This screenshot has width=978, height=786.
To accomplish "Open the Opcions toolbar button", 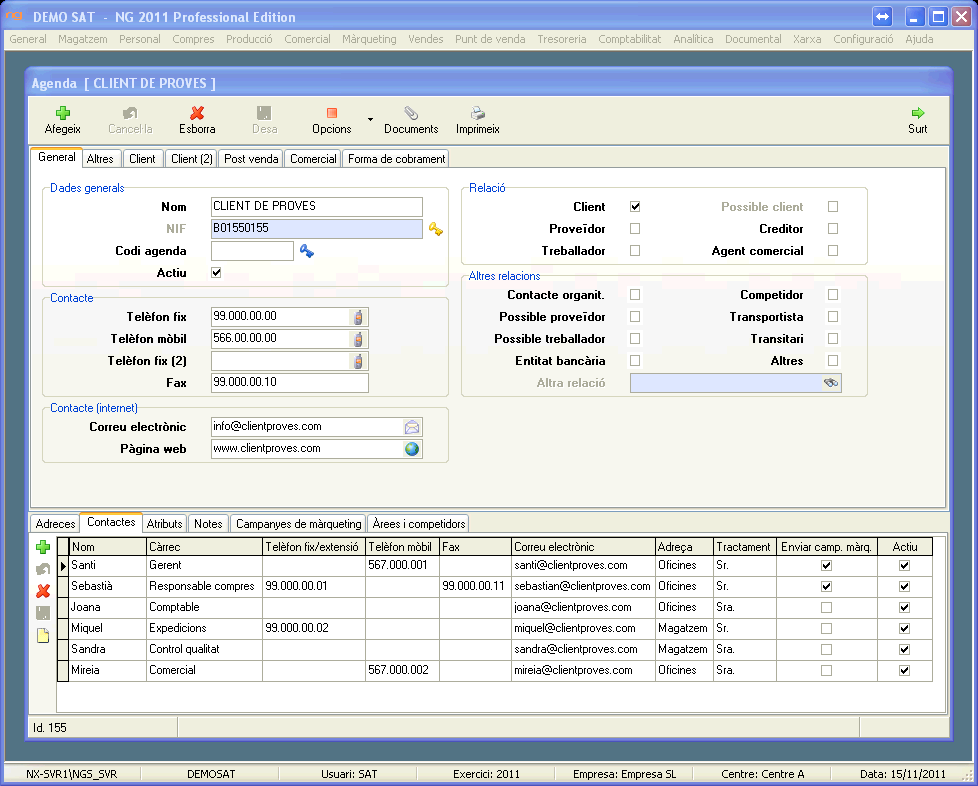I will [332, 120].
